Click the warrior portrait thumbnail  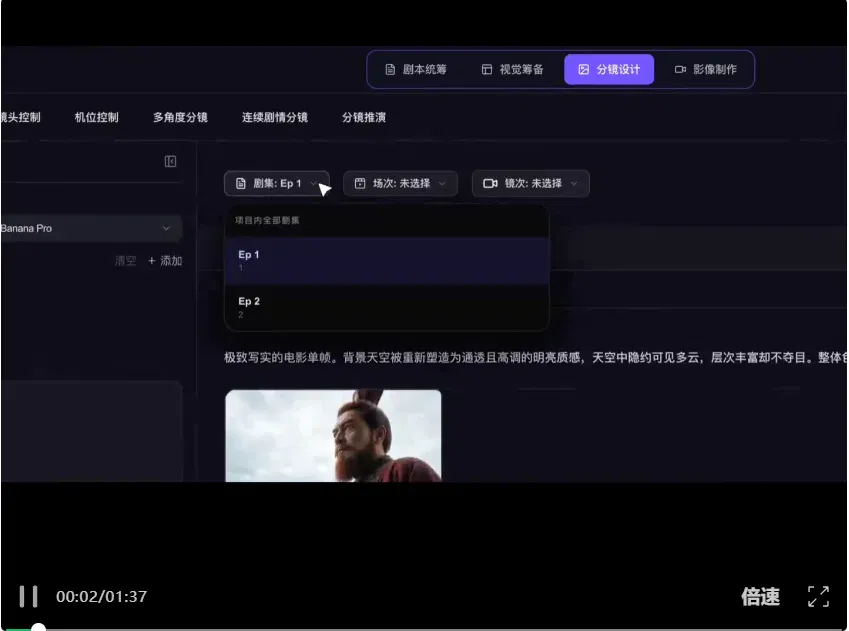(x=333, y=435)
